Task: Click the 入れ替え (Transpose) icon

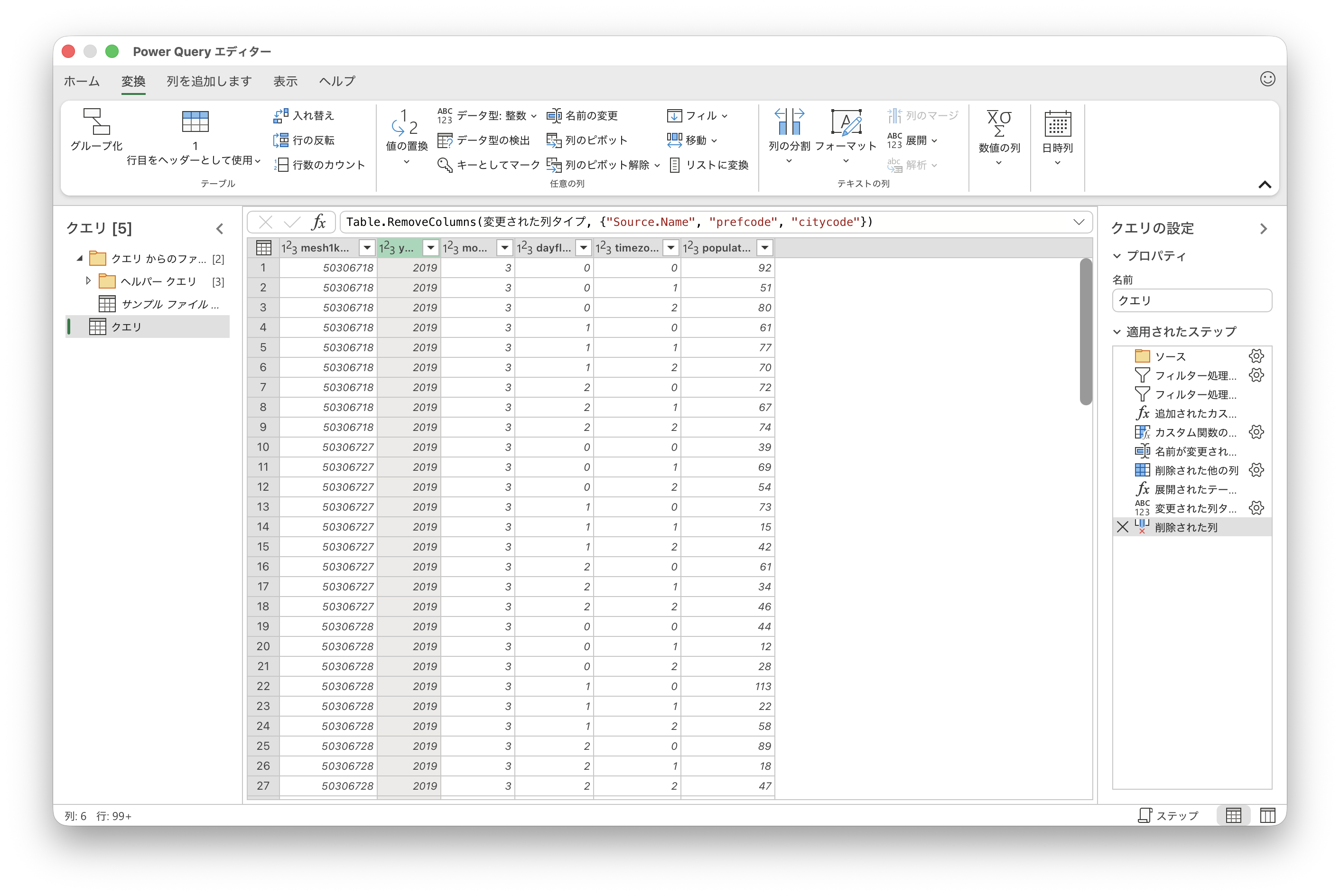Action: (280, 115)
